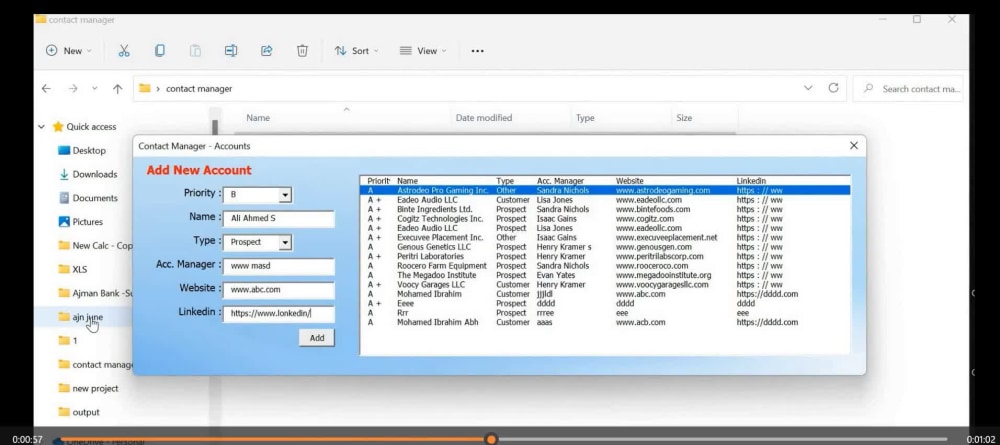Select the Rrr account row
1000x445 pixels.
[x=605, y=313]
